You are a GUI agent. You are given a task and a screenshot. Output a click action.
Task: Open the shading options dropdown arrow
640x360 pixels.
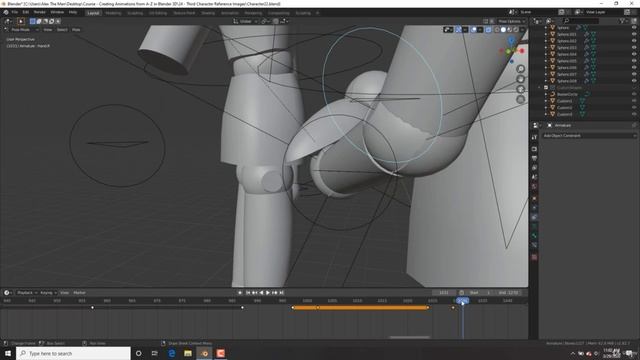(x=522, y=30)
